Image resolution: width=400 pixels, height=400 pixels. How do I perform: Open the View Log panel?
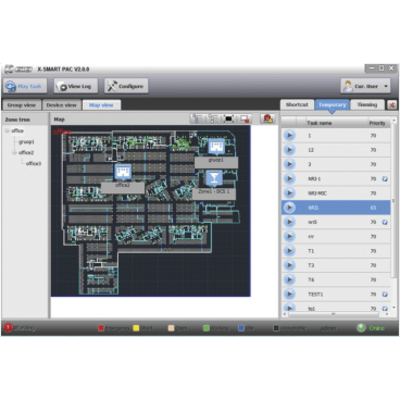(76, 86)
